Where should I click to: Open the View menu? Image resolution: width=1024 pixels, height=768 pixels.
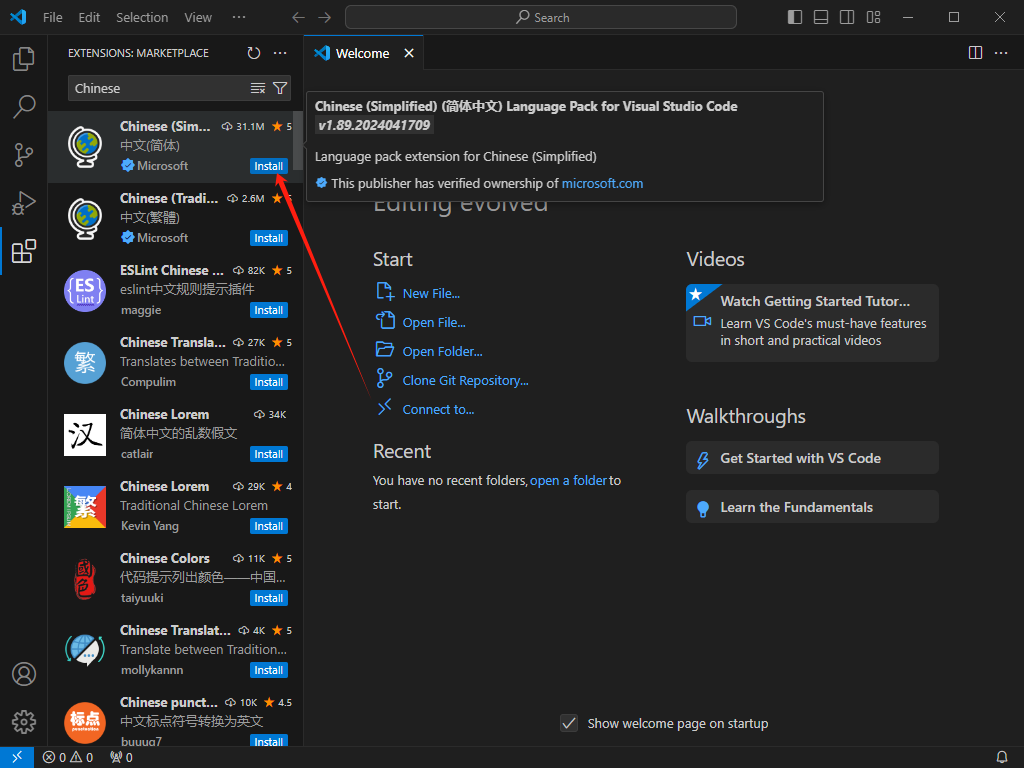pos(198,18)
